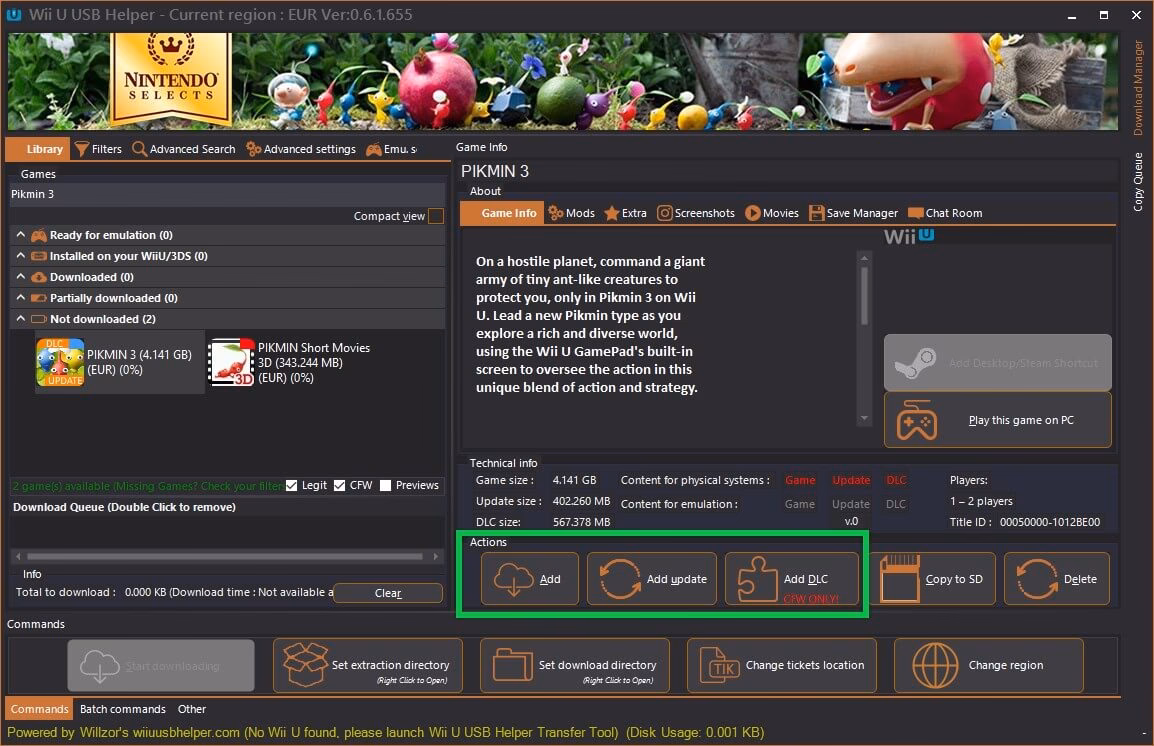The height and width of the screenshot is (746, 1154).
Task: Click the description scroll up arrow
Action: (x=864, y=257)
